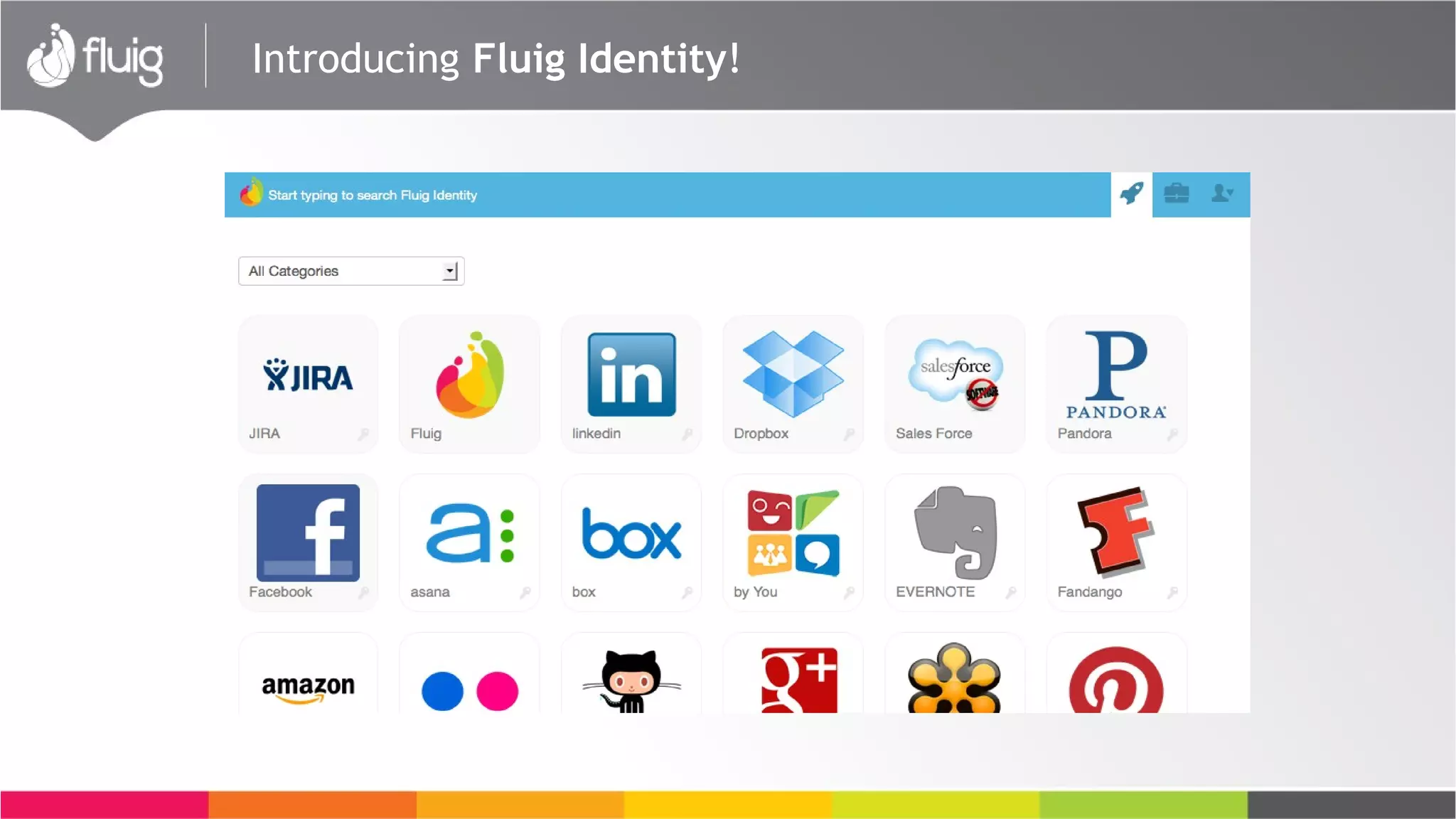The image size is (1456, 819).
Task: Click the key icon on box tile
Action: click(x=687, y=592)
